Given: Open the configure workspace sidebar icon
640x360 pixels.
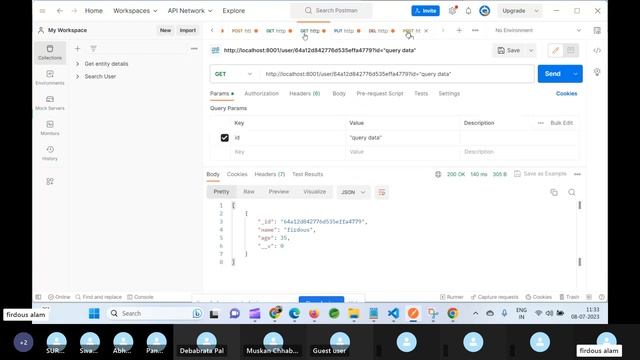Looking at the screenshot, I should pyautogui.click(x=50, y=182).
